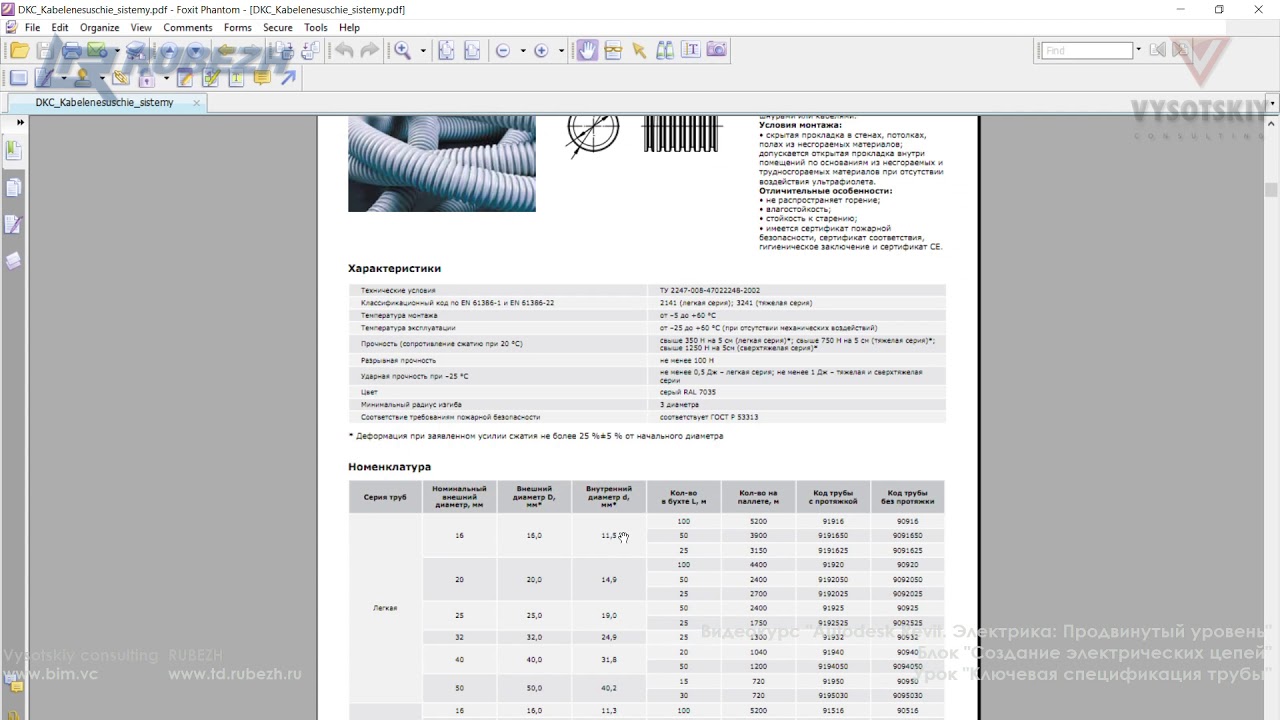Click the zoom in plus button
This screenshot has height=720, width=1280.
[x=541, y=51]
